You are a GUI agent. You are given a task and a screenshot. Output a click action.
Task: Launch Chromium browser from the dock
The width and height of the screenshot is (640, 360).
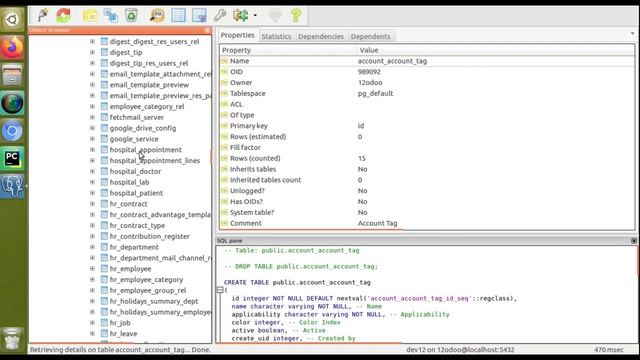coord(12,131)
